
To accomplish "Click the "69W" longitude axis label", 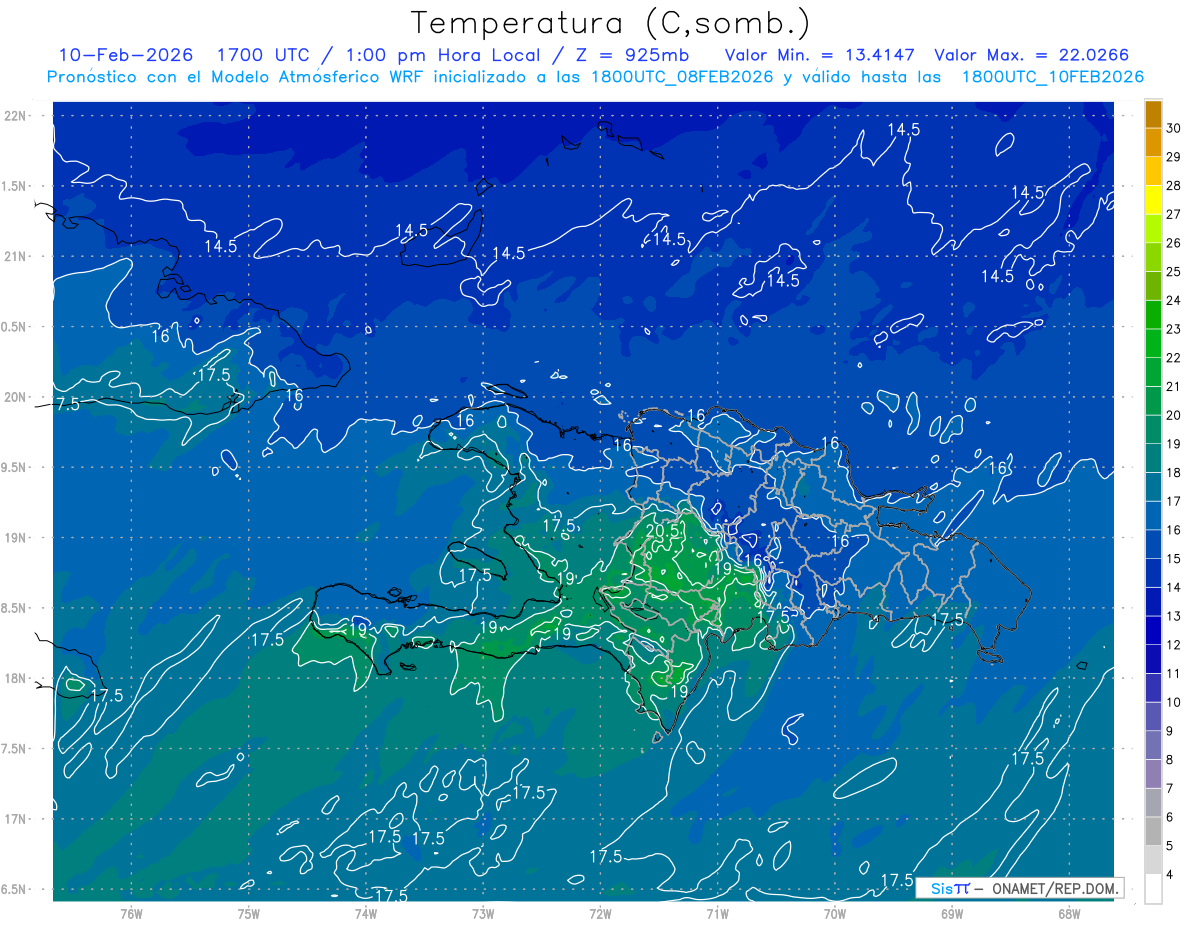I will (952, 914).
